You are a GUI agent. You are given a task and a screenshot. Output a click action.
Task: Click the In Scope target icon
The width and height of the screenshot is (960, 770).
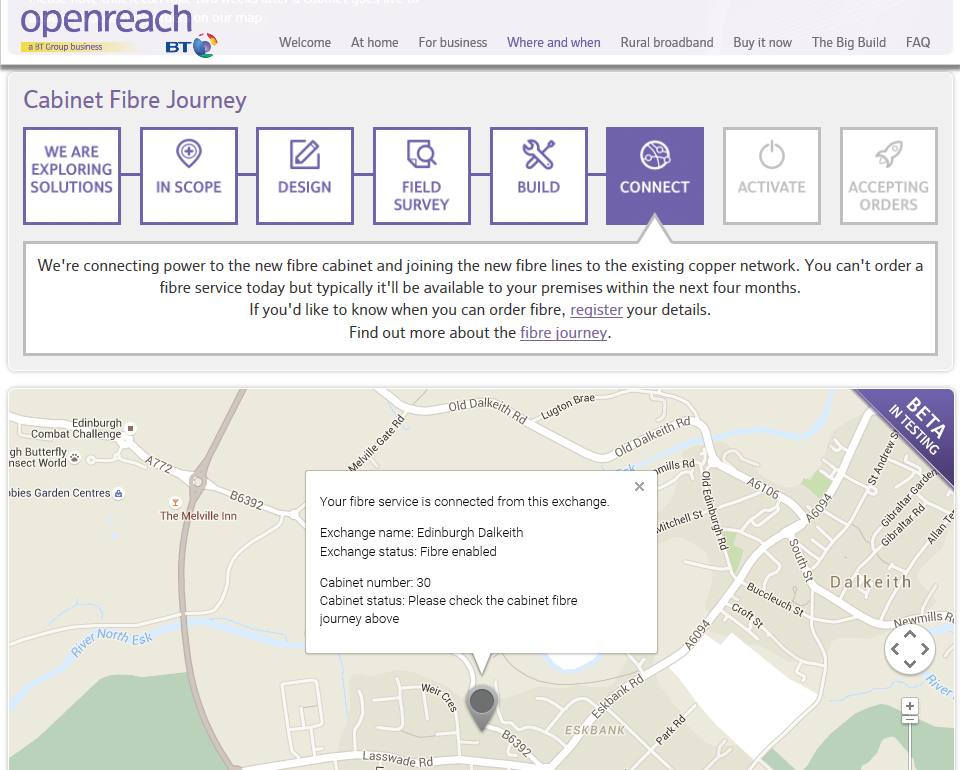tap(189, 153)
